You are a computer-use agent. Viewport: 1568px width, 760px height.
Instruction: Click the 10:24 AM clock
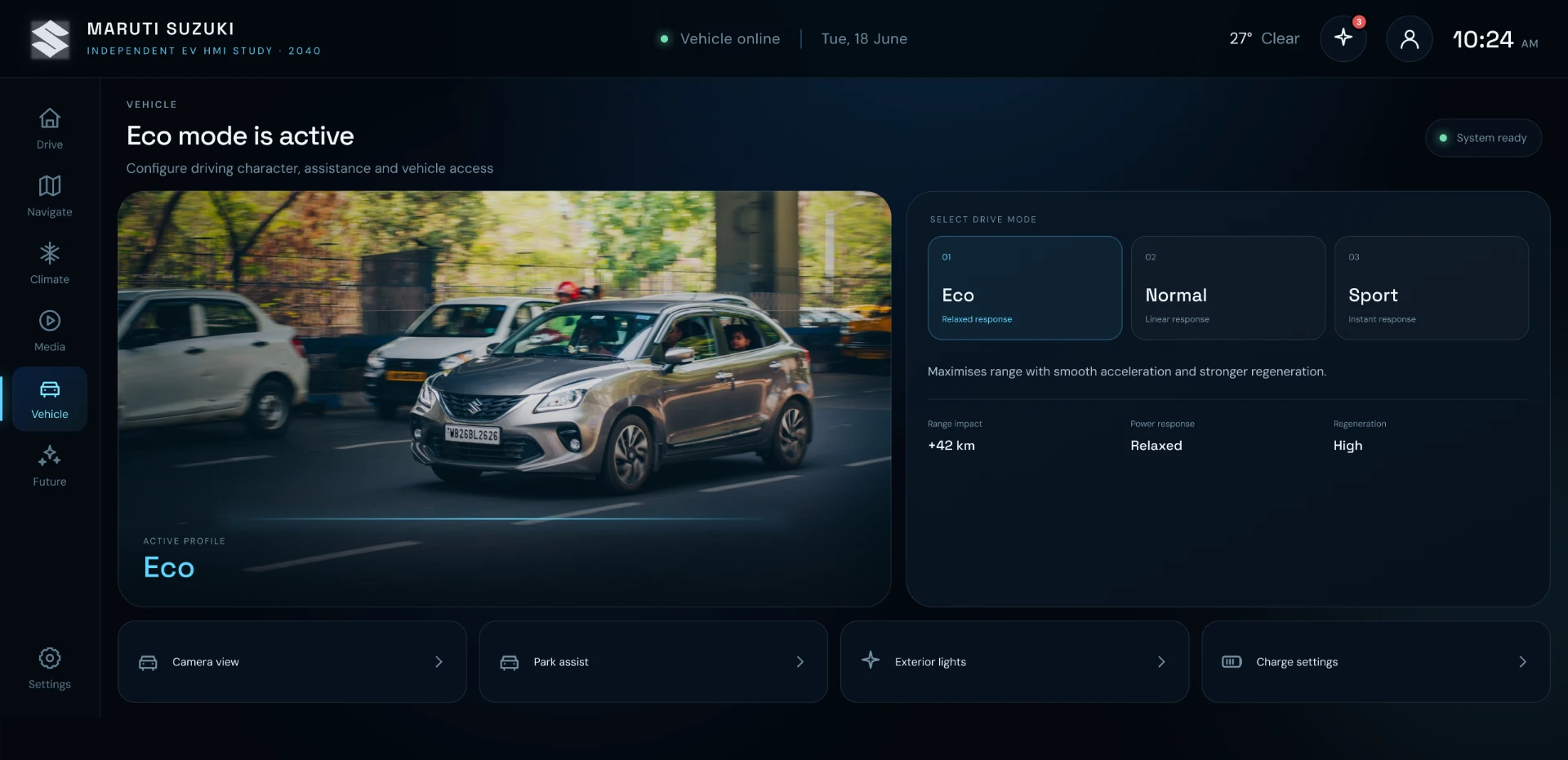point(1495,39)
